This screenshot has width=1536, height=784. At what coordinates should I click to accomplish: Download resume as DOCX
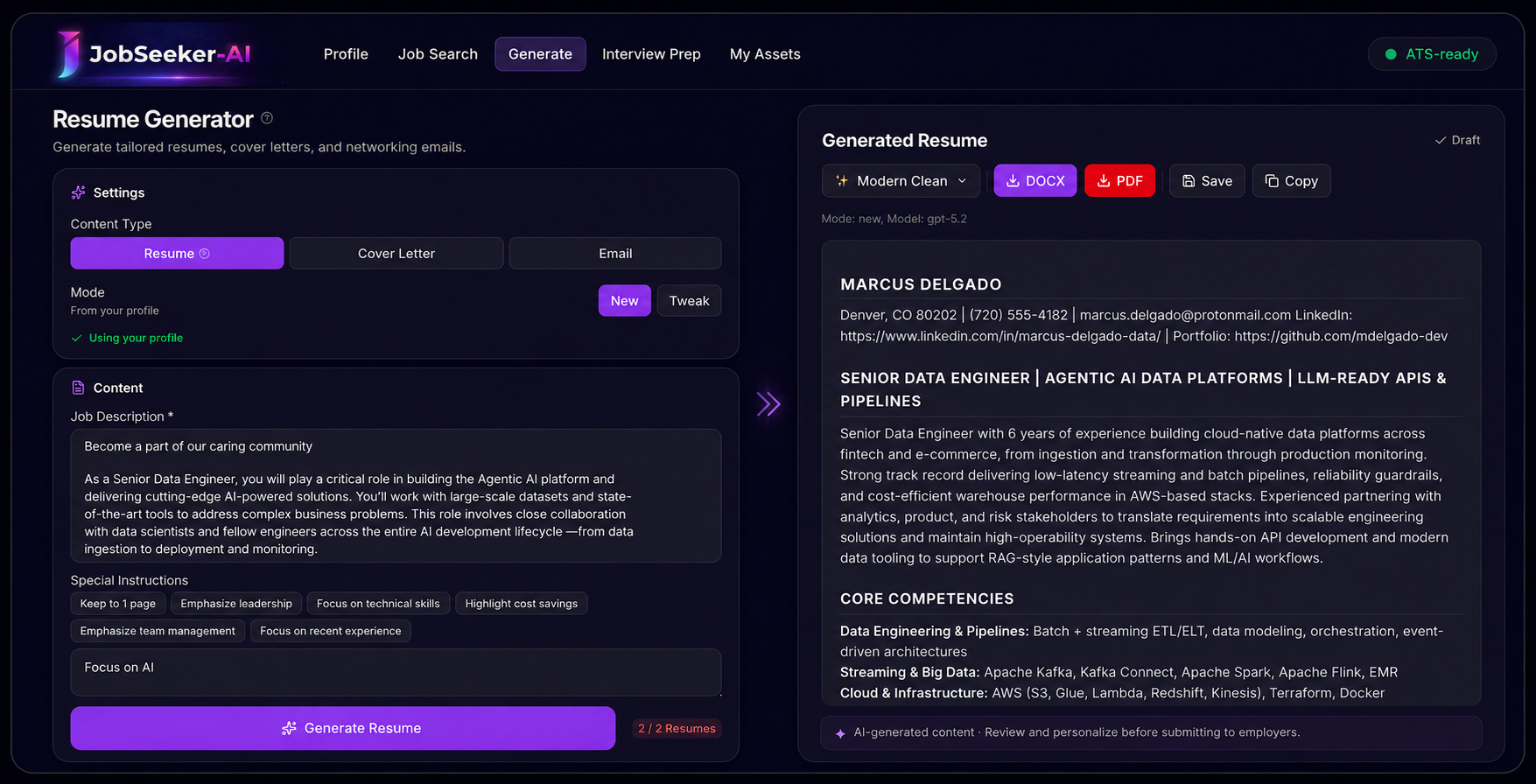pos(1035,181)
